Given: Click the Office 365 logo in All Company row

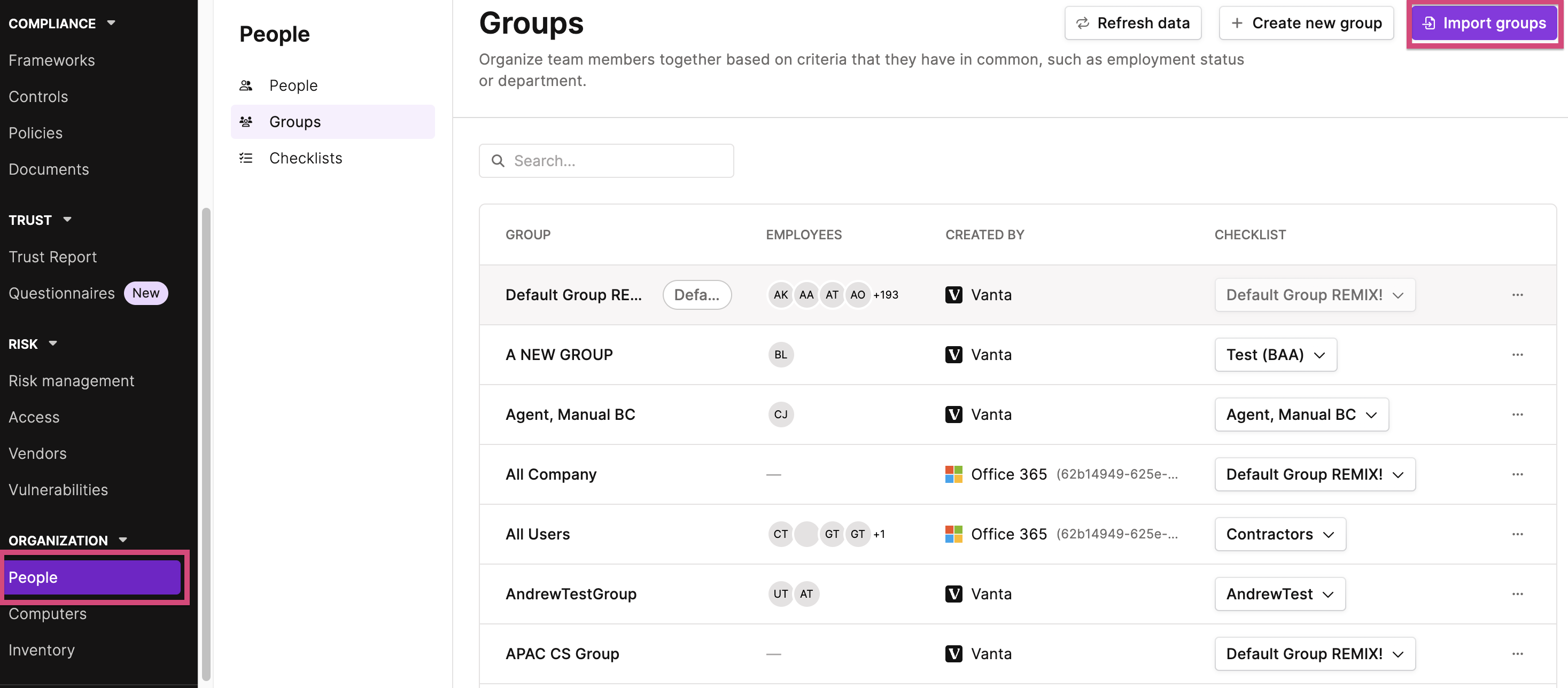Looking at the screenshot, I should click(x=953, y=474).
